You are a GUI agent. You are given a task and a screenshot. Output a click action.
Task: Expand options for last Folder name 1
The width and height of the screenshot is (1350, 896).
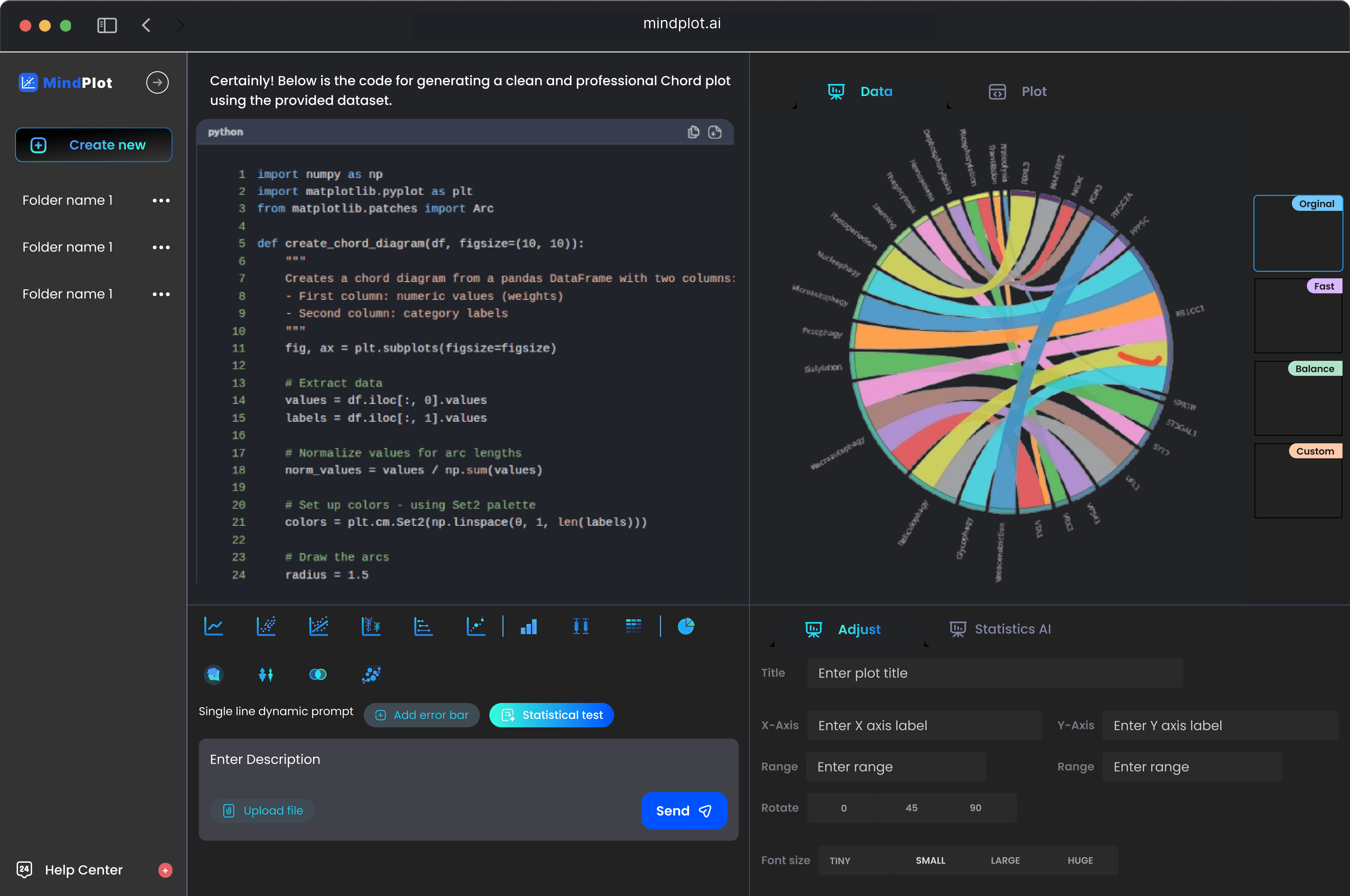[x=161, y=294]
